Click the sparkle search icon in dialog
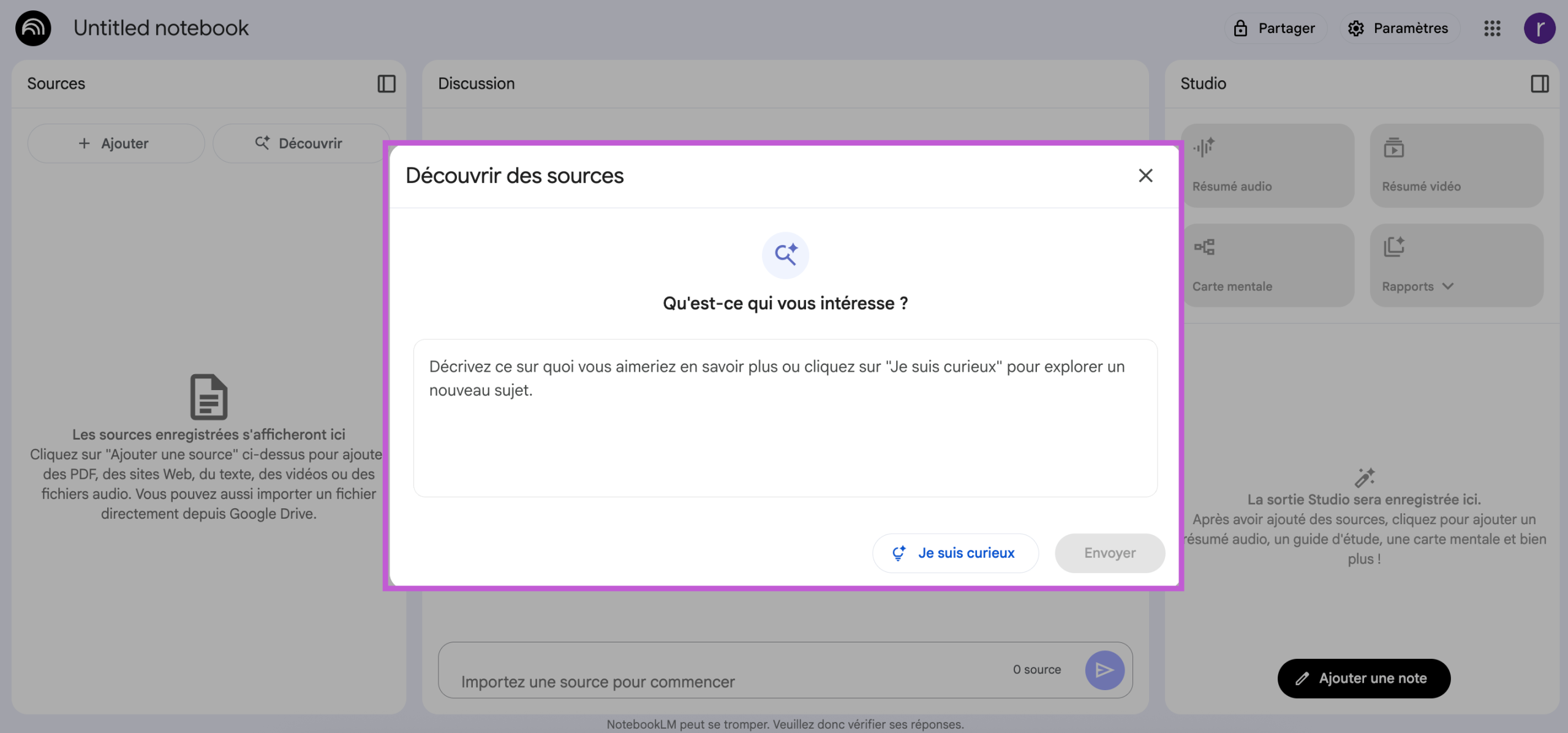This screenshot has width=1568, height=733. click(785, 255)
